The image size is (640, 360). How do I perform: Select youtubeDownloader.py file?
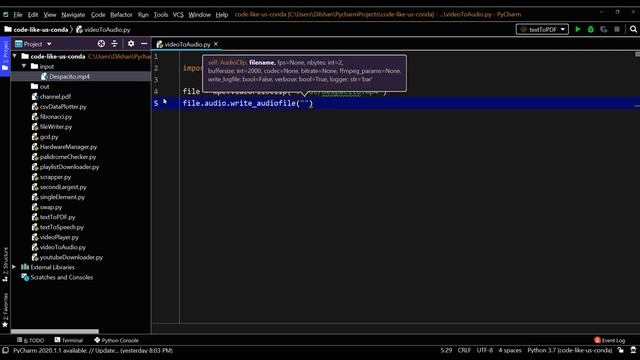pyautogui.click(x=71, y=257)
